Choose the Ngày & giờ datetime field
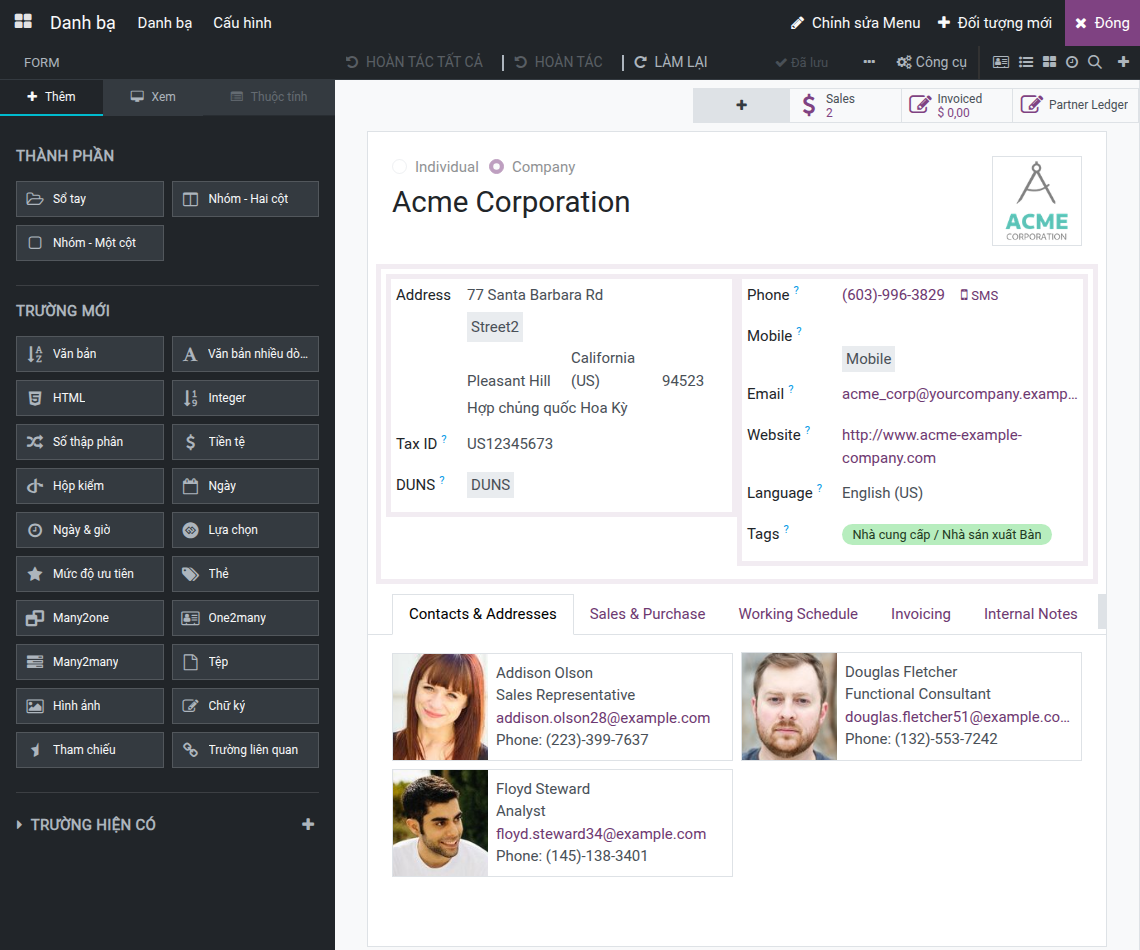1140x950 pixels. point(89,530)
